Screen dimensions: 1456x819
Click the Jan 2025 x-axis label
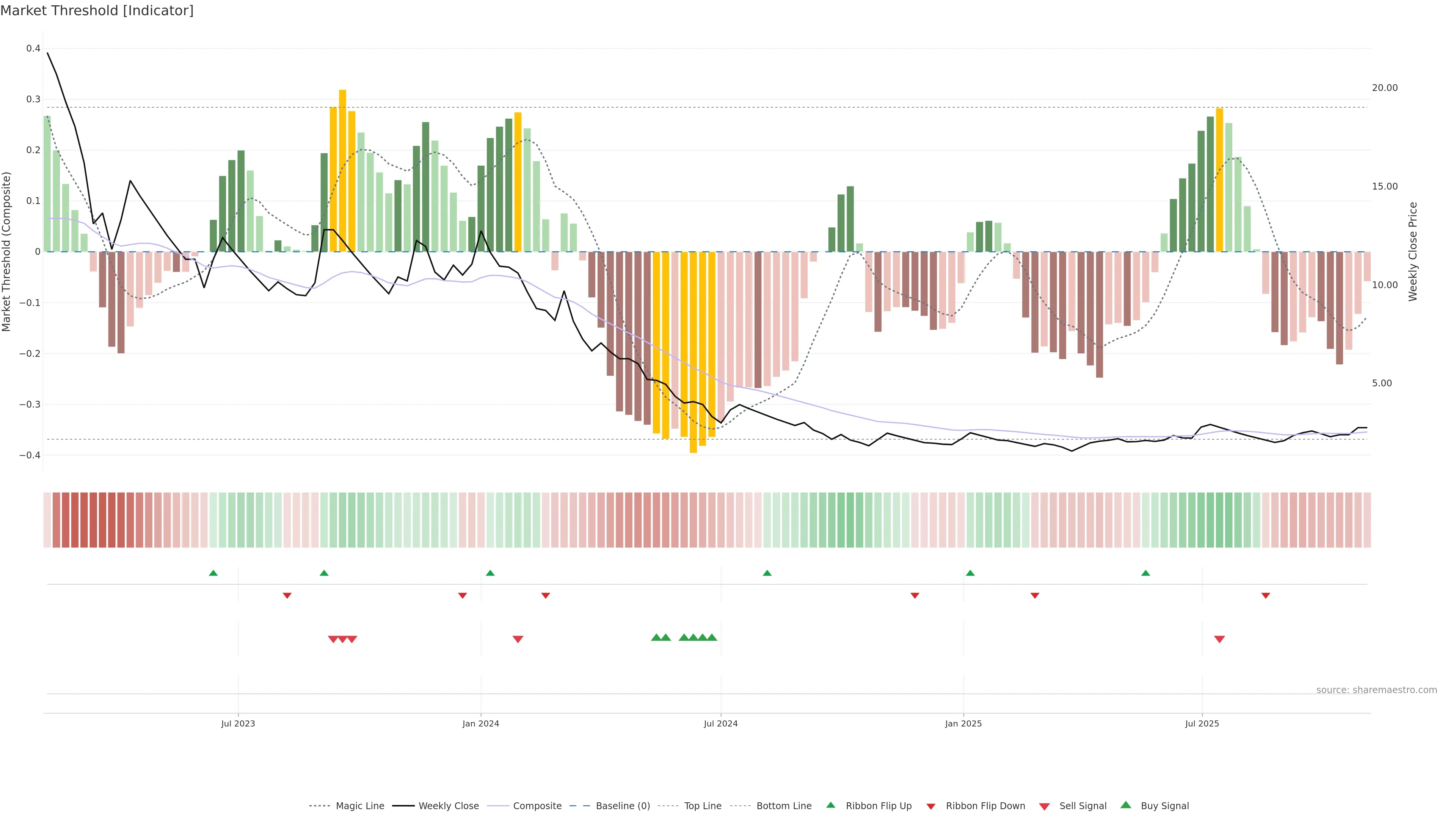tap(963, 723)
